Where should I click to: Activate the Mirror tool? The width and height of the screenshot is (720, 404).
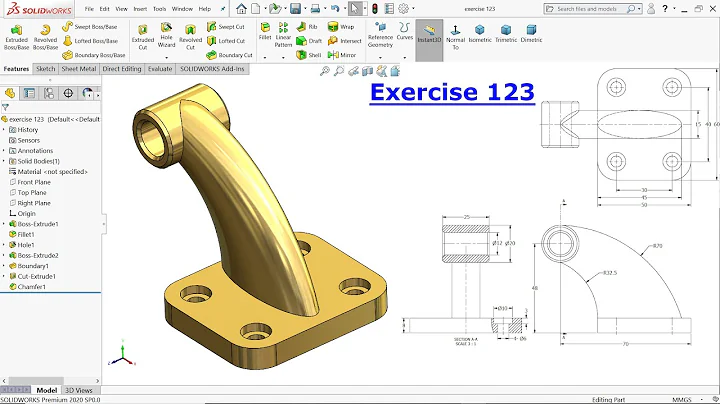[342, 55]
